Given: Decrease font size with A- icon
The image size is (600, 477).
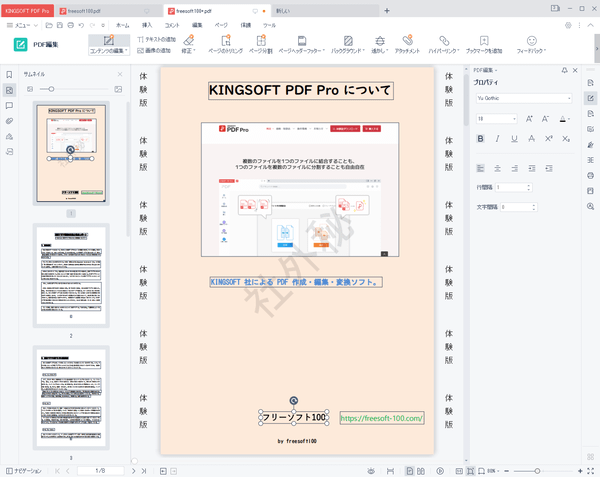Looking at the screenshot, I should 546,119.
